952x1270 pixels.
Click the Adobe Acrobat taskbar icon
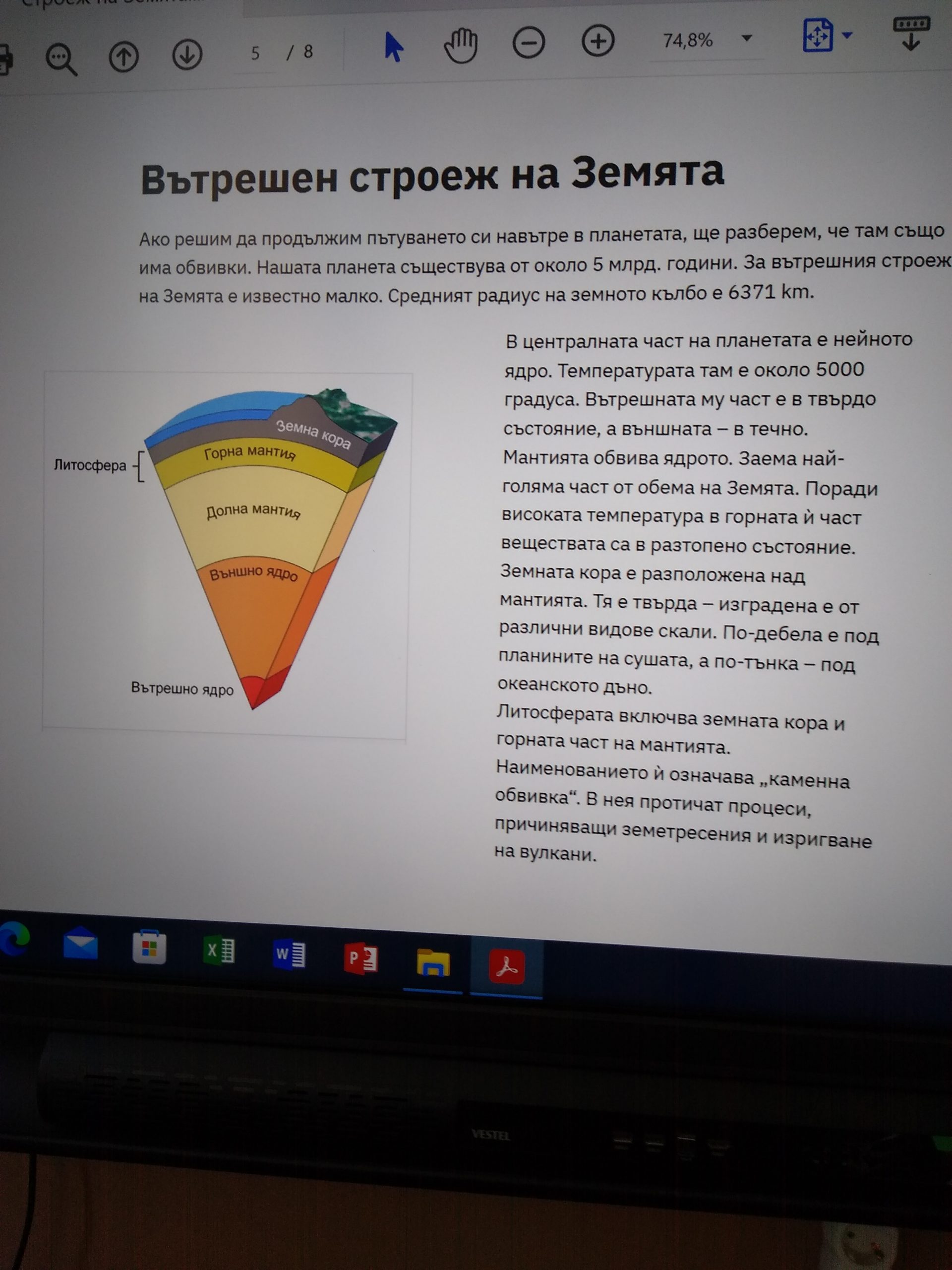click(506, 967)
